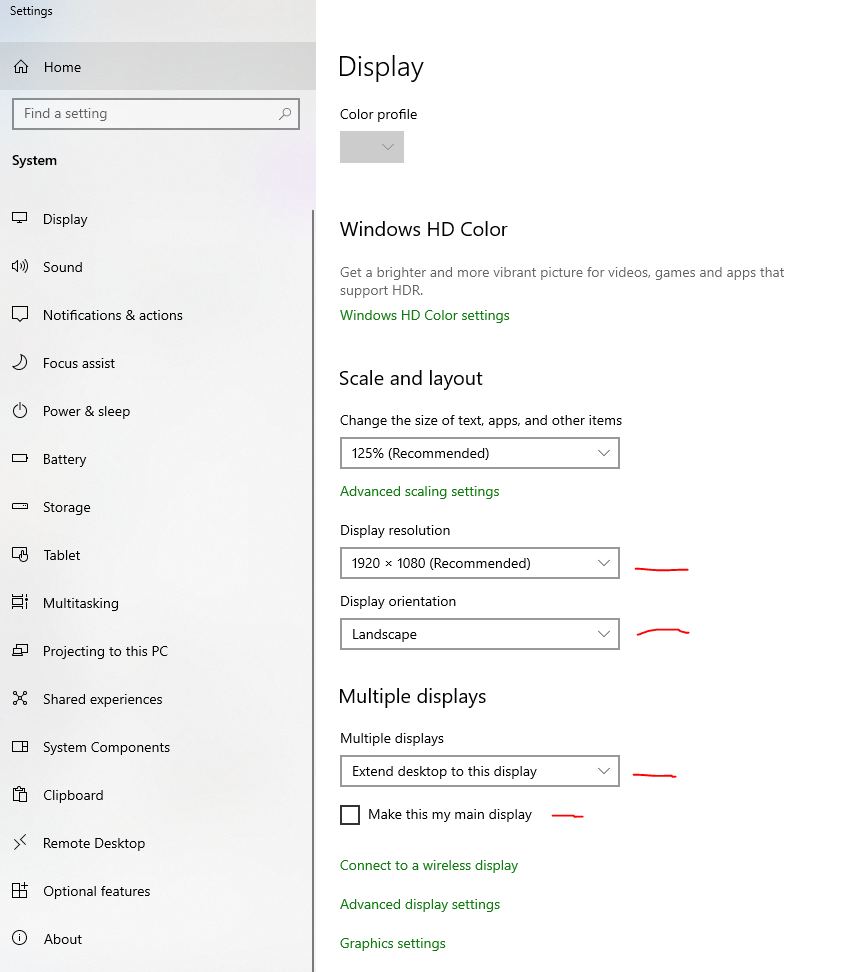This screenshot has width=851, height=972.
Task: Open Battery settings from the sidebar
Action: tap(21, 459)
